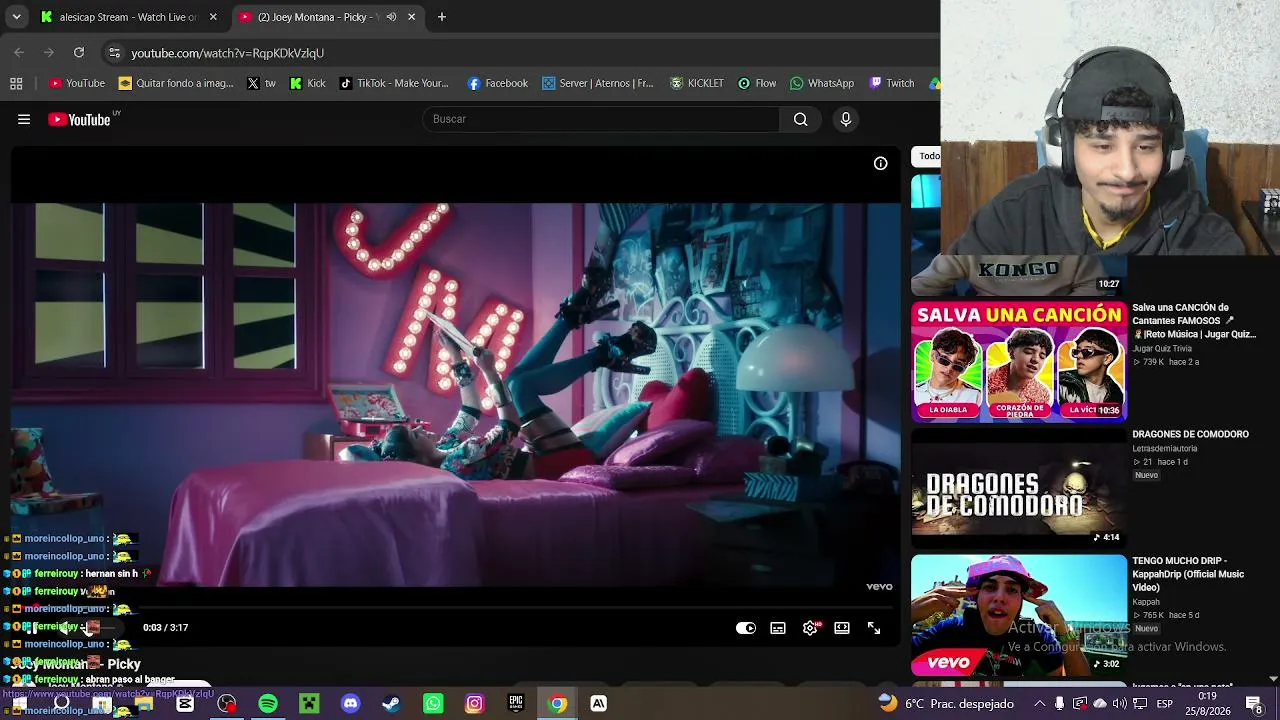Open the YouTube guide hamburger menu
Viewport: 1280px width, 720px height.
[24, 119]
